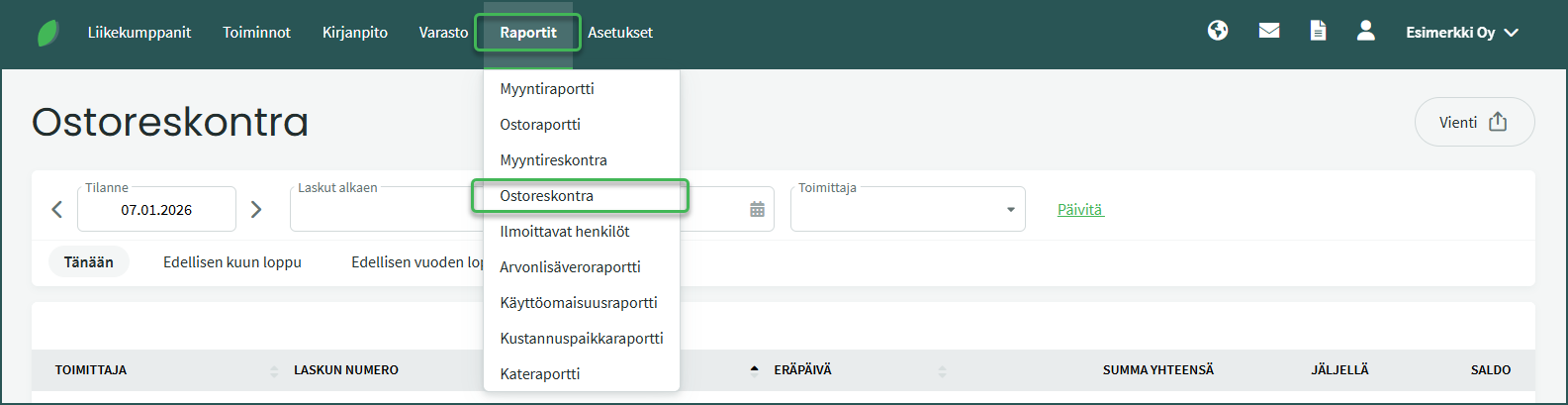The width and height of the screenshot is (1568, 405).
Task: Open the Kirjanpito menu
Action: [x=354, y=33]
